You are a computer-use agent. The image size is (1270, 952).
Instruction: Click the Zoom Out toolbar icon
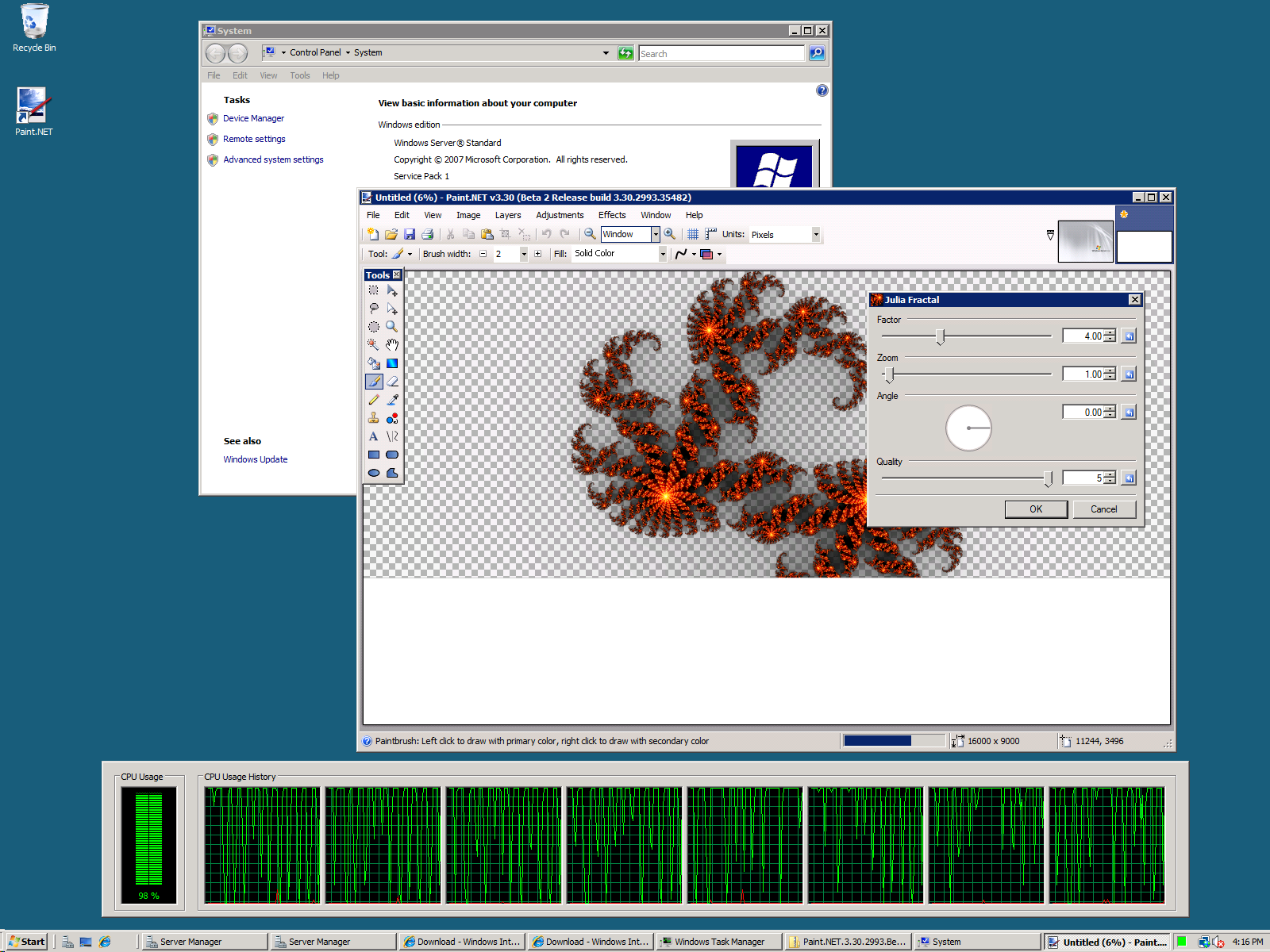[x=590, y=234]
